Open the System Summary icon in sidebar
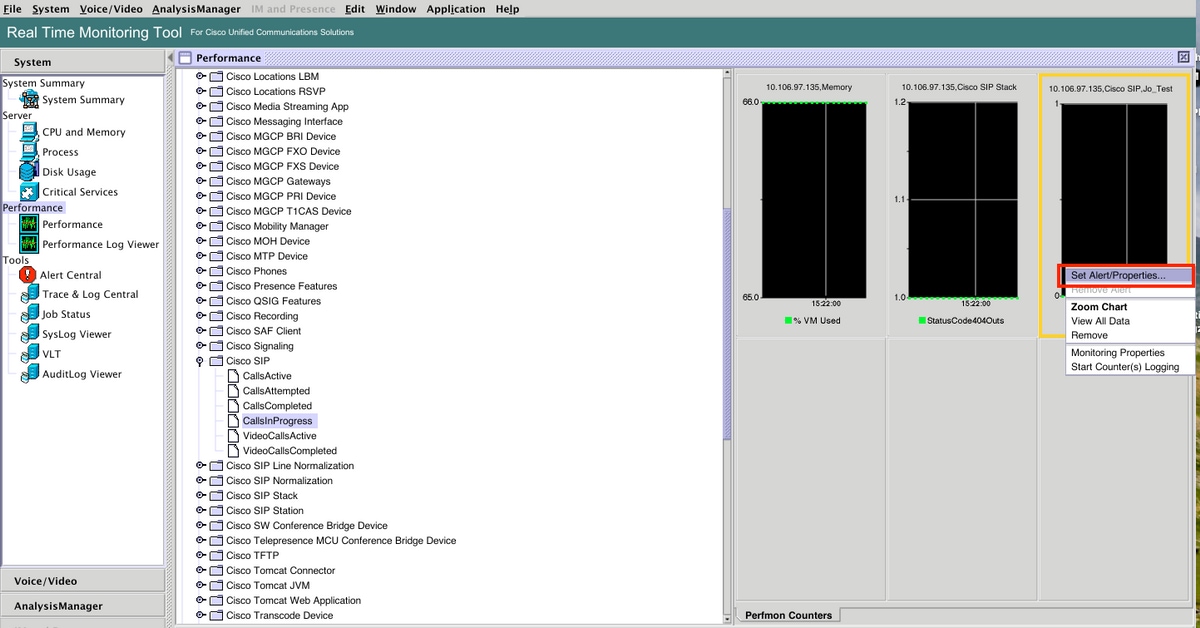Image resolution: width=1200 pixels, height=628 pixels. coord(29,99)
